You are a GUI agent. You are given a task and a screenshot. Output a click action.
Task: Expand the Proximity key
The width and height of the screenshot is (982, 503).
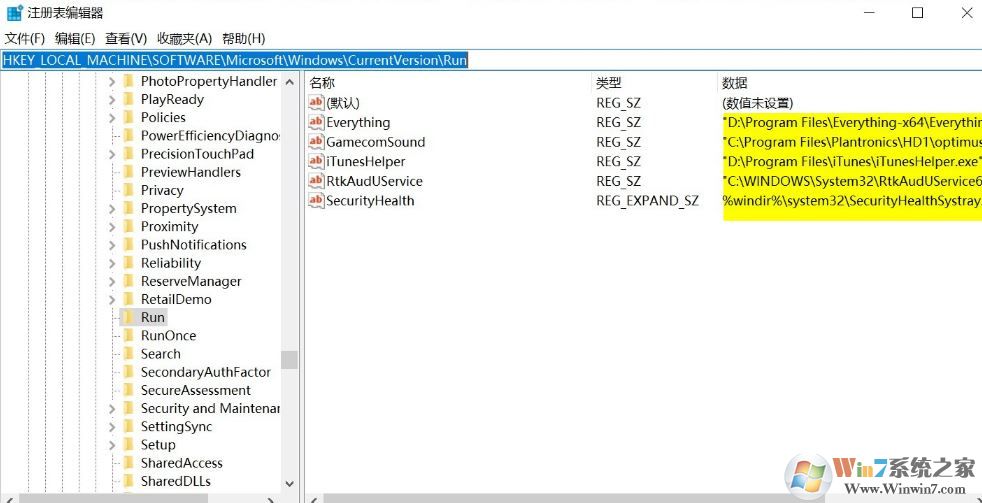(111, 227)
